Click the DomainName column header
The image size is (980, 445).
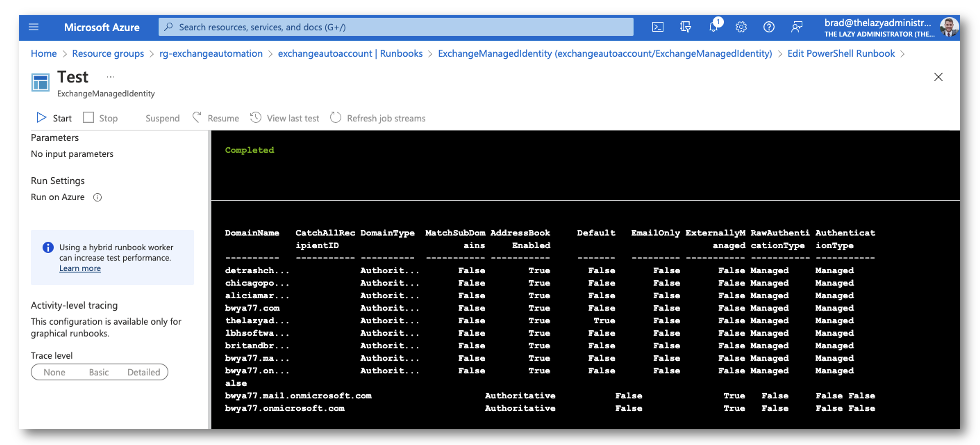252,233
